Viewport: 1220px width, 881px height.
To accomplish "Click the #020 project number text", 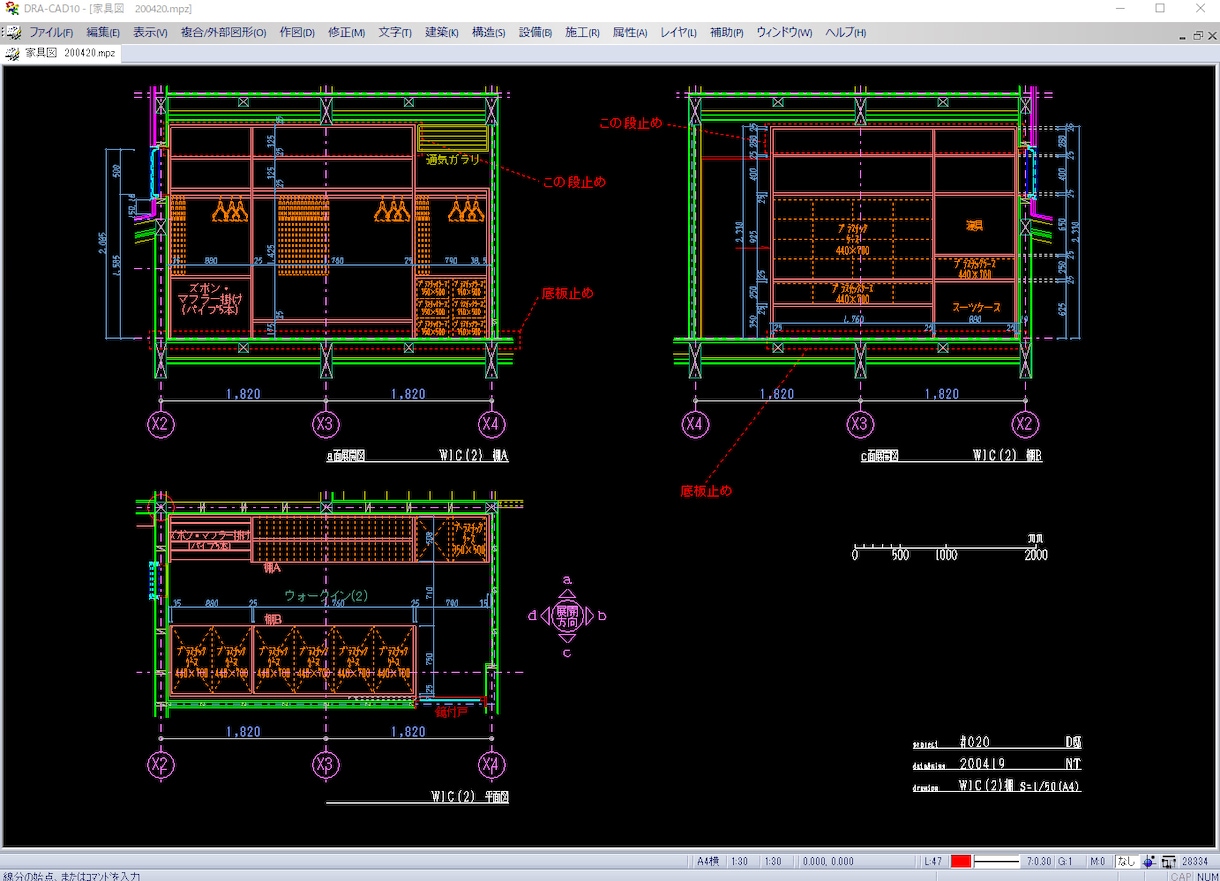I will (975, 743).
